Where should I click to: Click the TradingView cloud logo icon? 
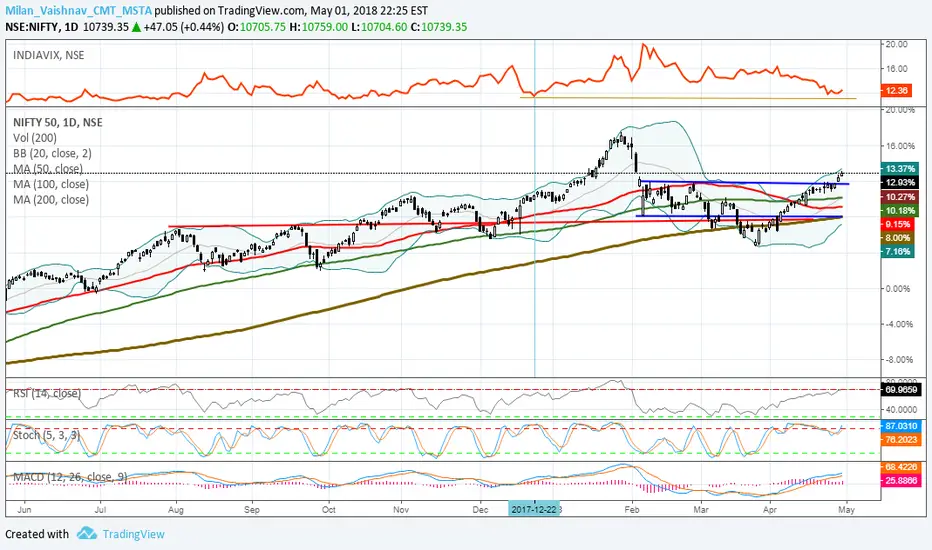pyautogui.click(x=87, y=533)
